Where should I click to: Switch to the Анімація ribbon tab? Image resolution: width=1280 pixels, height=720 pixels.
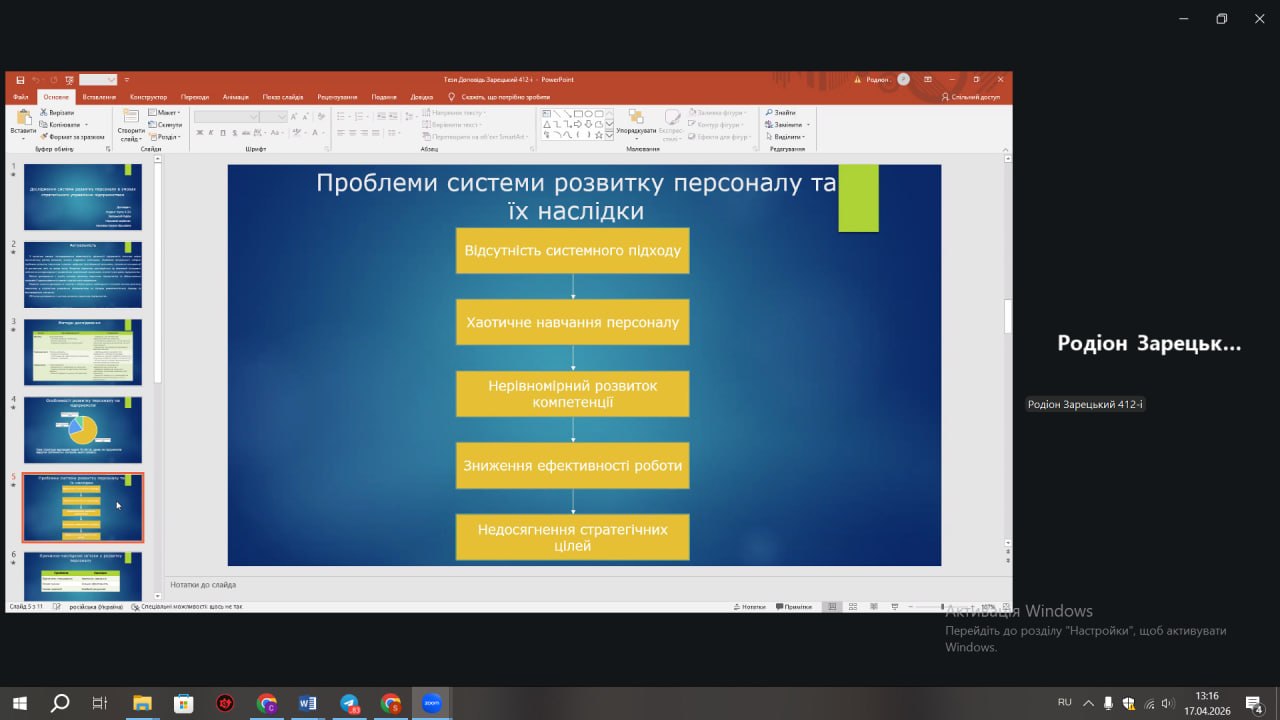click(236, 97)
